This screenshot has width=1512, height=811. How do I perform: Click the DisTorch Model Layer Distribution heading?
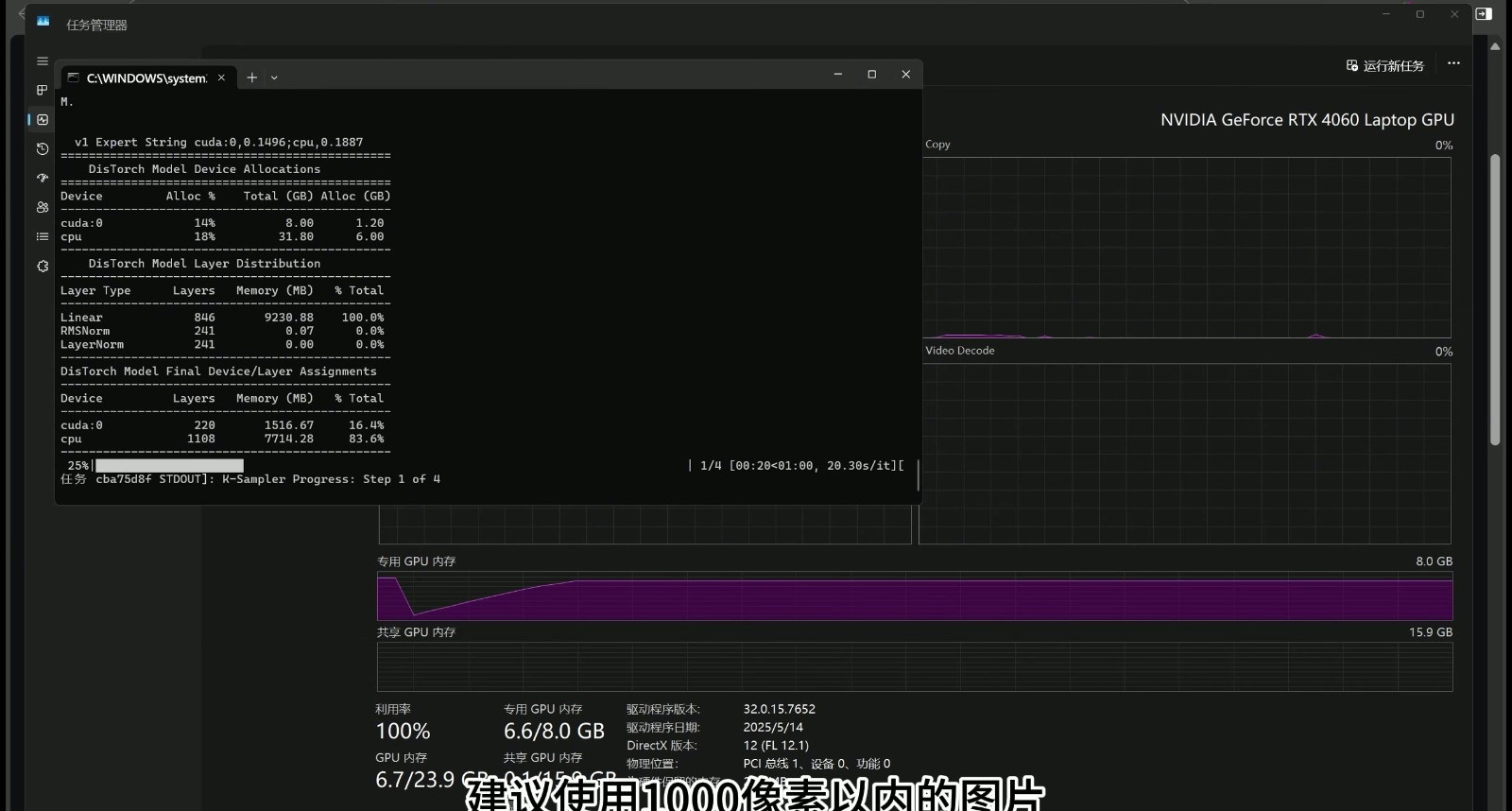point(204,264)
